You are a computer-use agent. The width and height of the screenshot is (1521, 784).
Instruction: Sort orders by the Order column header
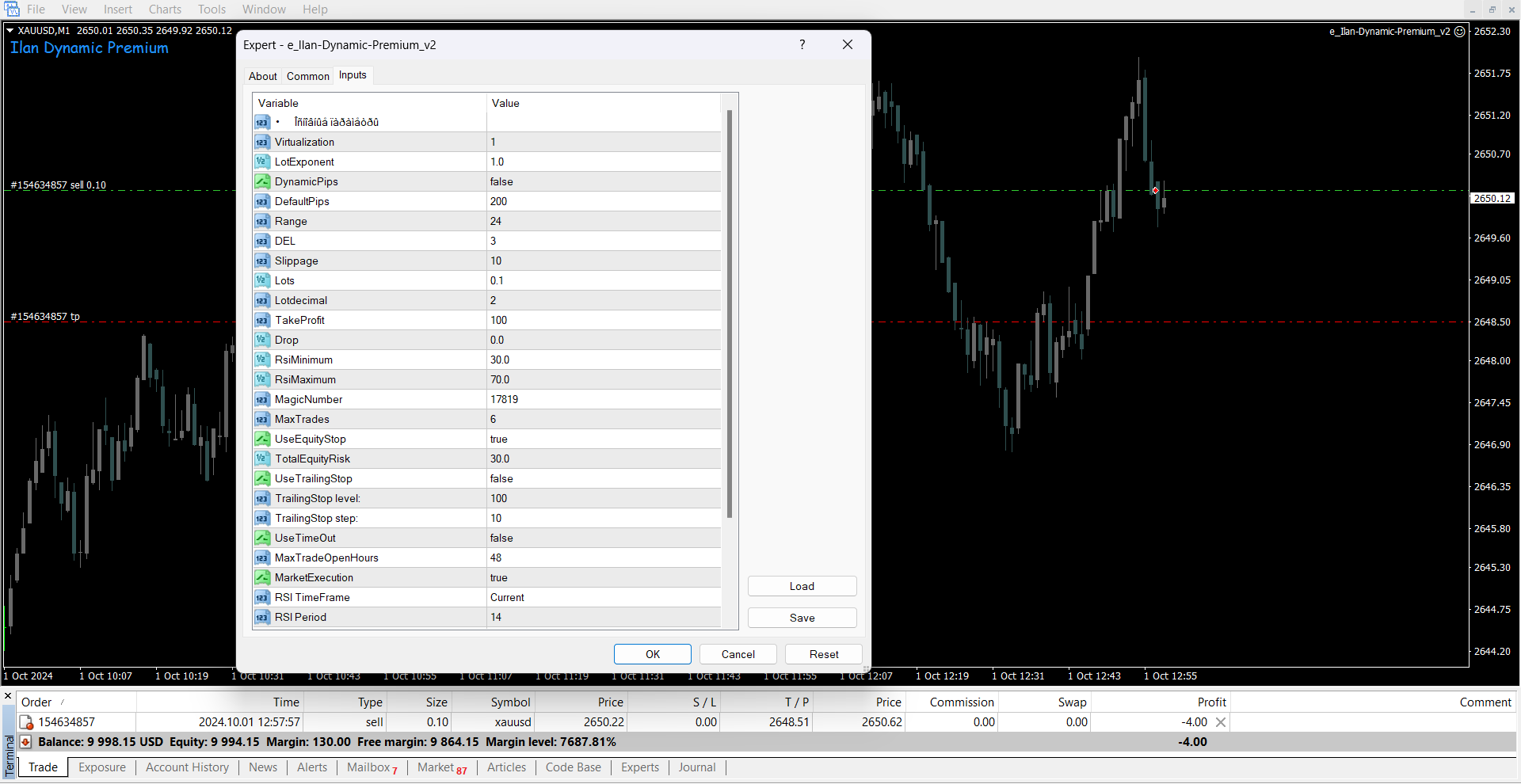coord(36,702)
